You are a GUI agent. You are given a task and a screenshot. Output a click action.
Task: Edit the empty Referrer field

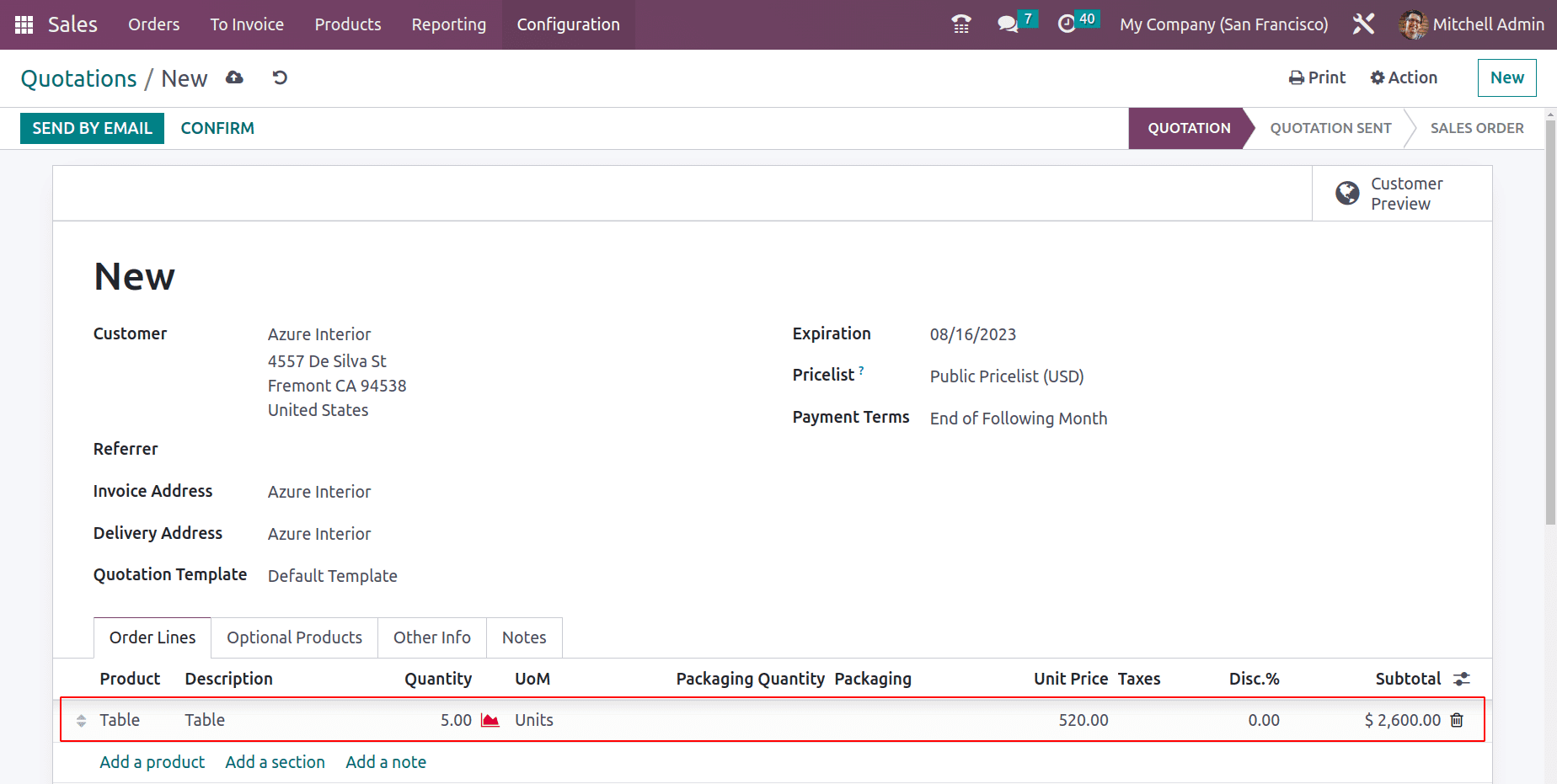click(x=505, y=449)
